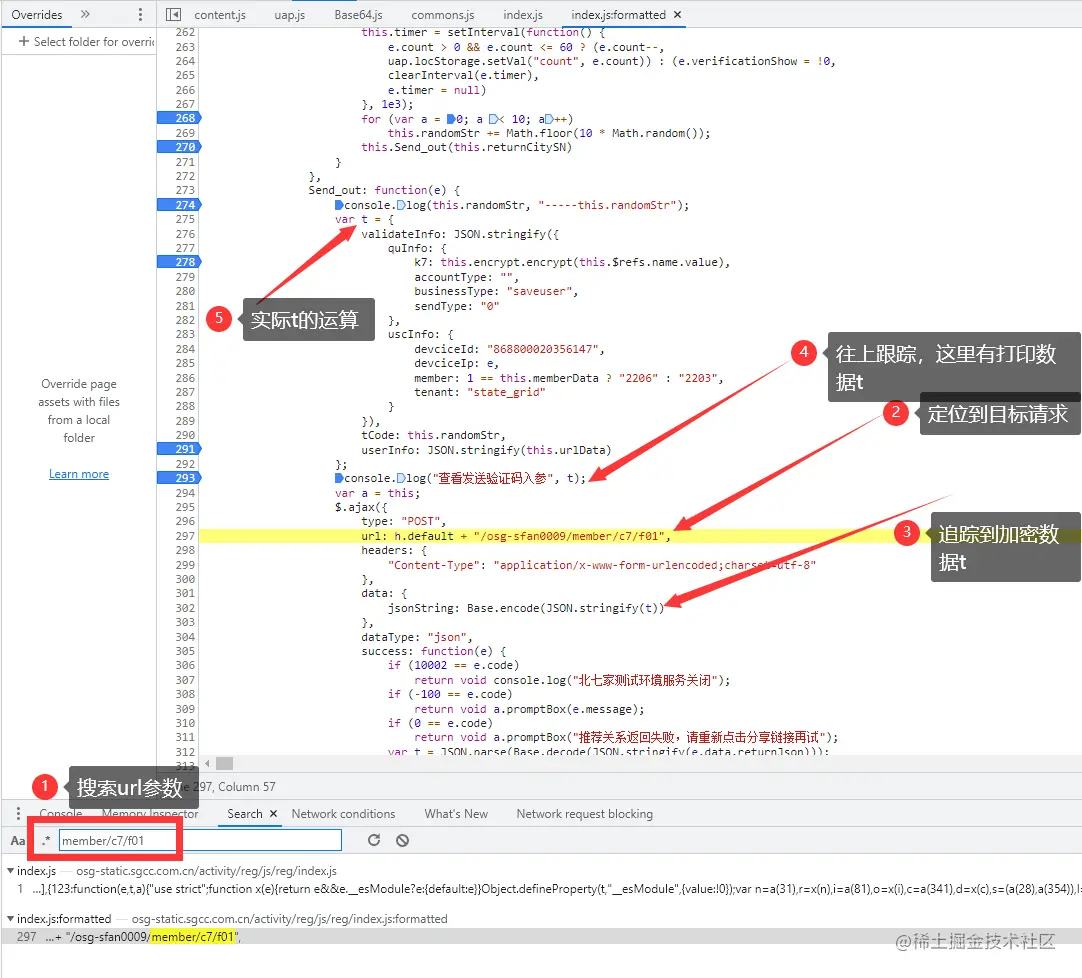Open the commons.js file tab
Image resolution: width=1082 pixels, height=978 pixels.
tap(442, 14)
